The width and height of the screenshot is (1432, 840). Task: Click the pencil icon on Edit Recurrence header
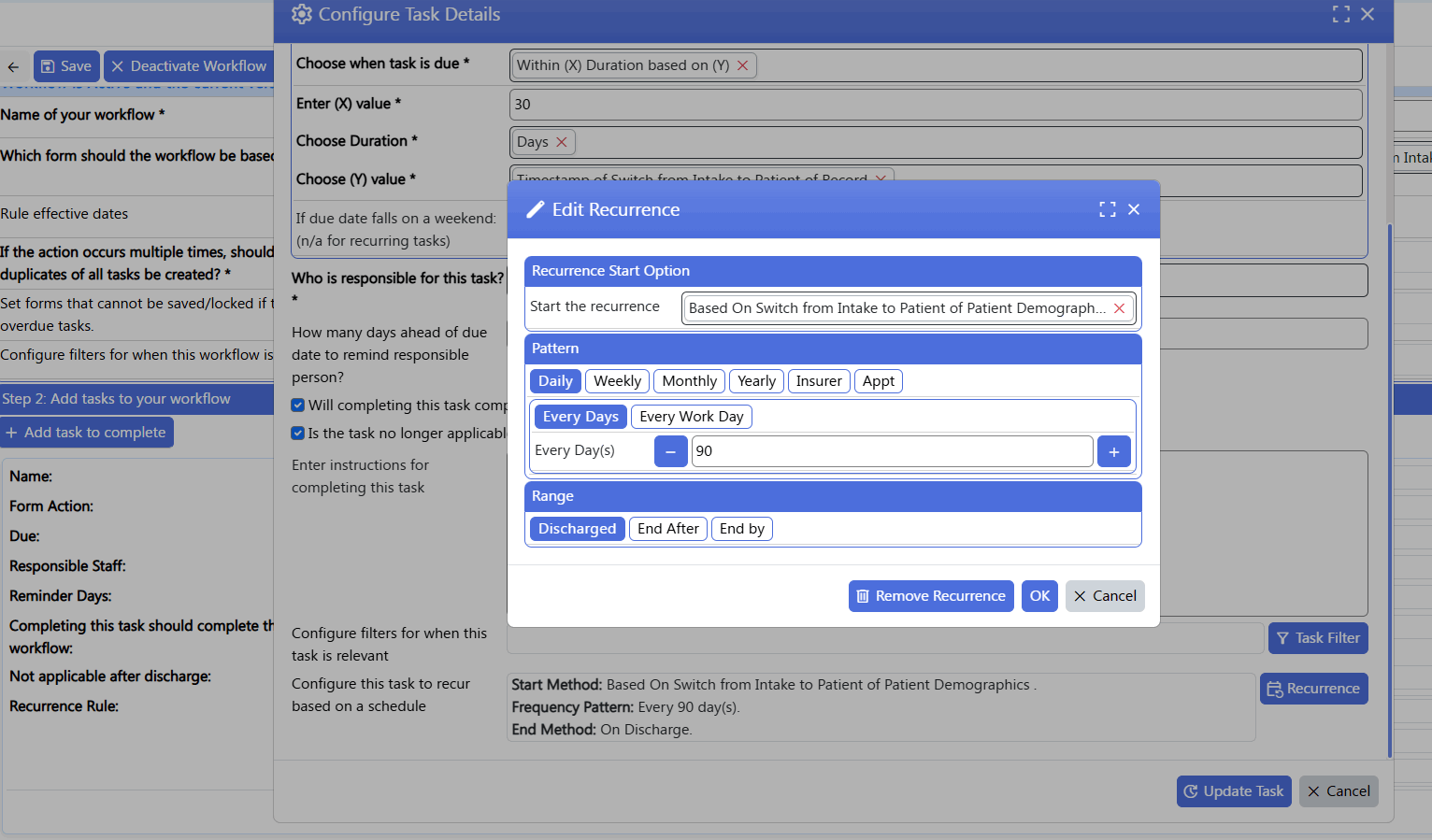click(534, 209)
